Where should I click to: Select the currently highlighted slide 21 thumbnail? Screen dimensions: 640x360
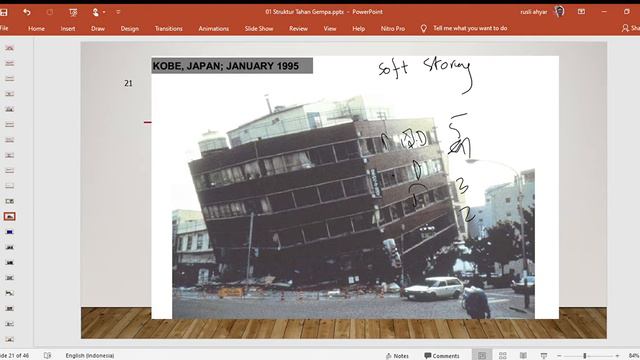(10, 216)
